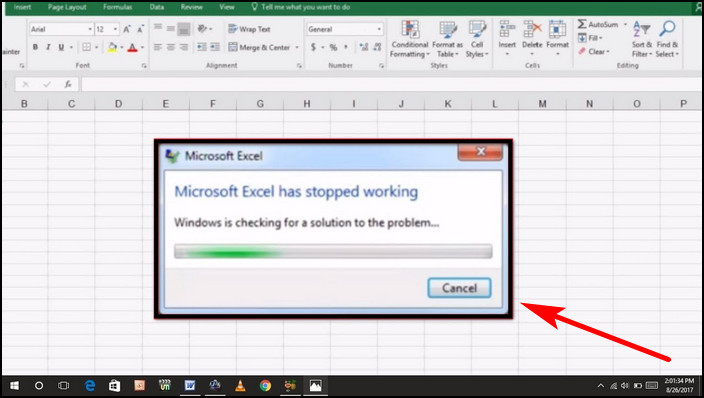The width and height of the screenshot is (704, 398).
Task: Click the Insert Function fx icon
Action: pos(68,84)
